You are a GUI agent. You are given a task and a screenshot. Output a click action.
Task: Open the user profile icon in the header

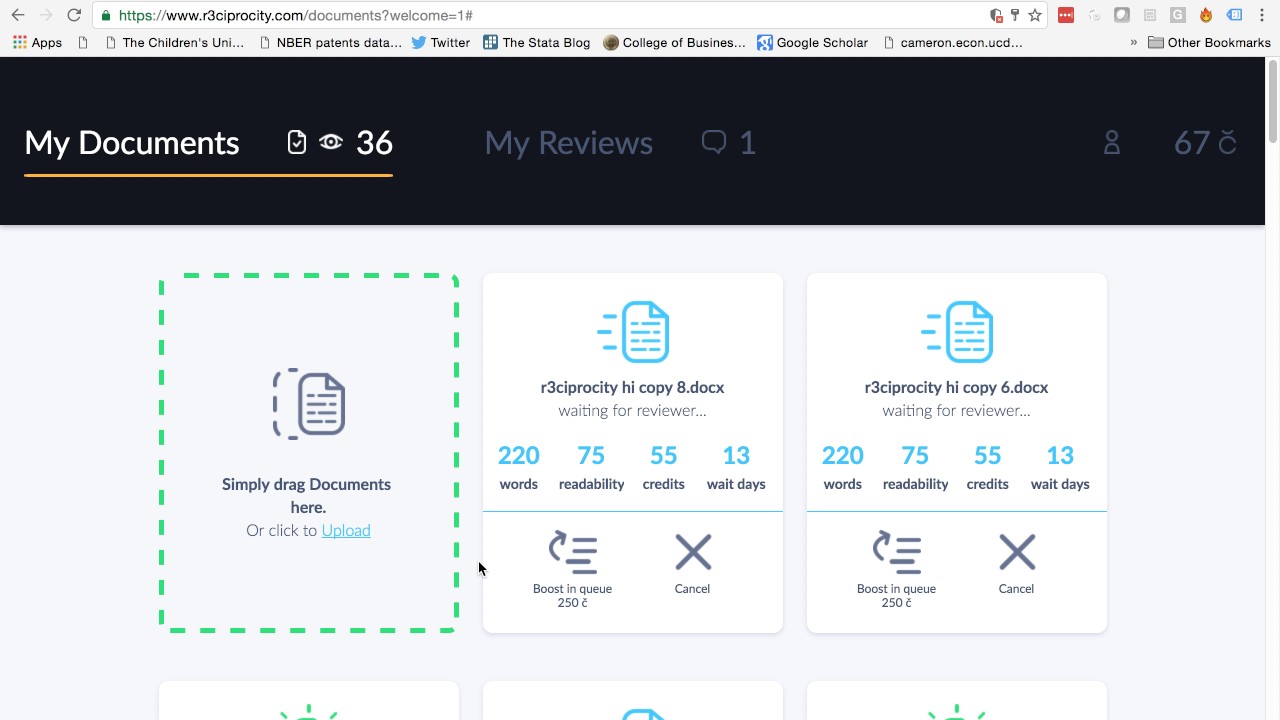[x=1112, y=143]
